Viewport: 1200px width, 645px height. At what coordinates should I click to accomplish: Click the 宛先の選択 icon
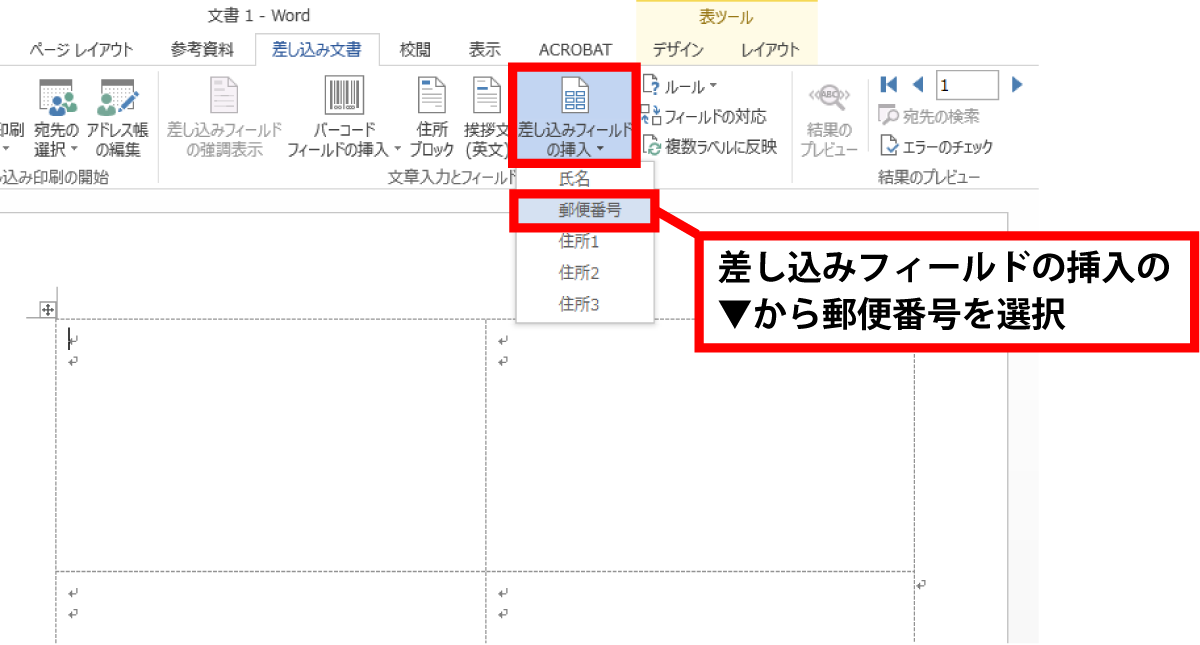(x=57, y=97)
